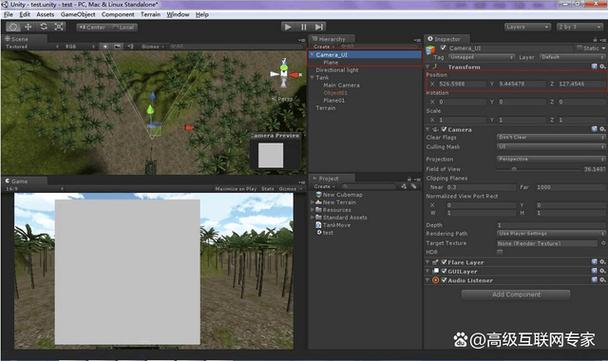Toggle Center pivot mode button
The height and width of the screenshot is (361, 608).
(x=93, y=27)
